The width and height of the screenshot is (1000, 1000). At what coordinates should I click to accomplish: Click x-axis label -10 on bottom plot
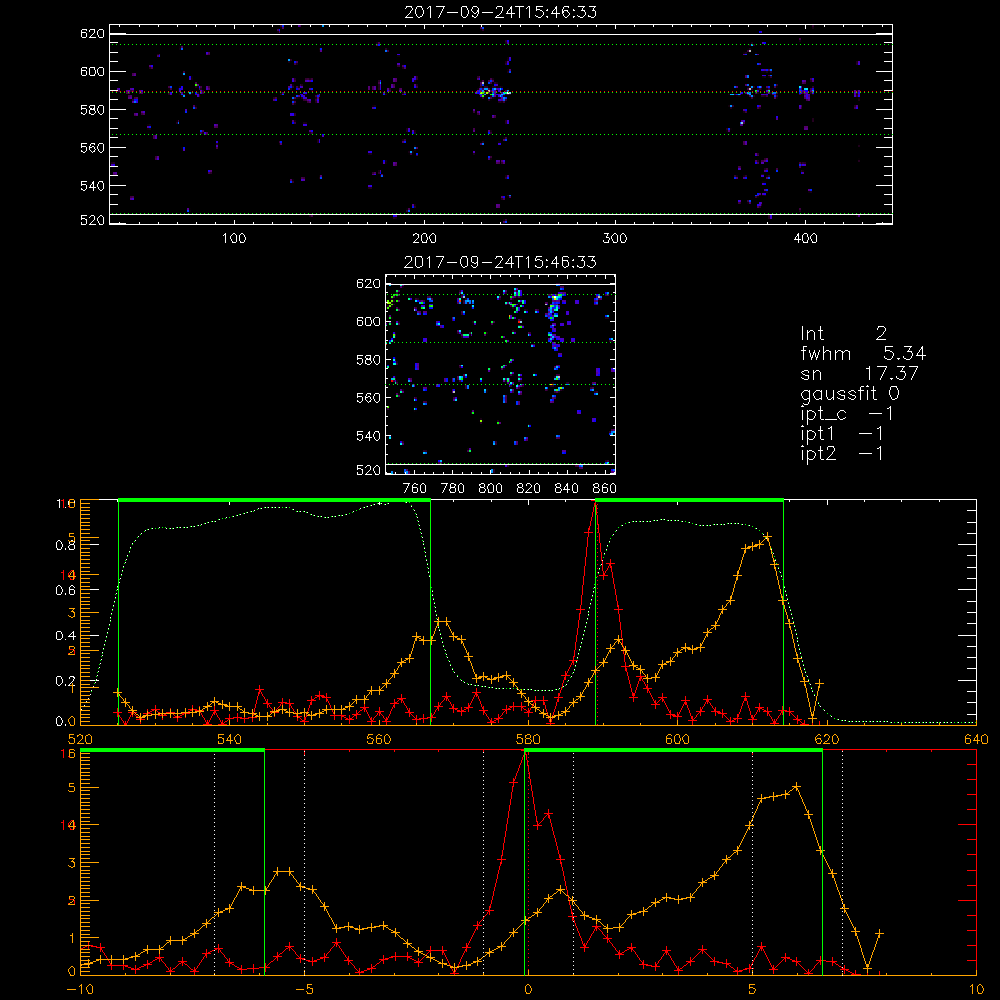(80, 990)
